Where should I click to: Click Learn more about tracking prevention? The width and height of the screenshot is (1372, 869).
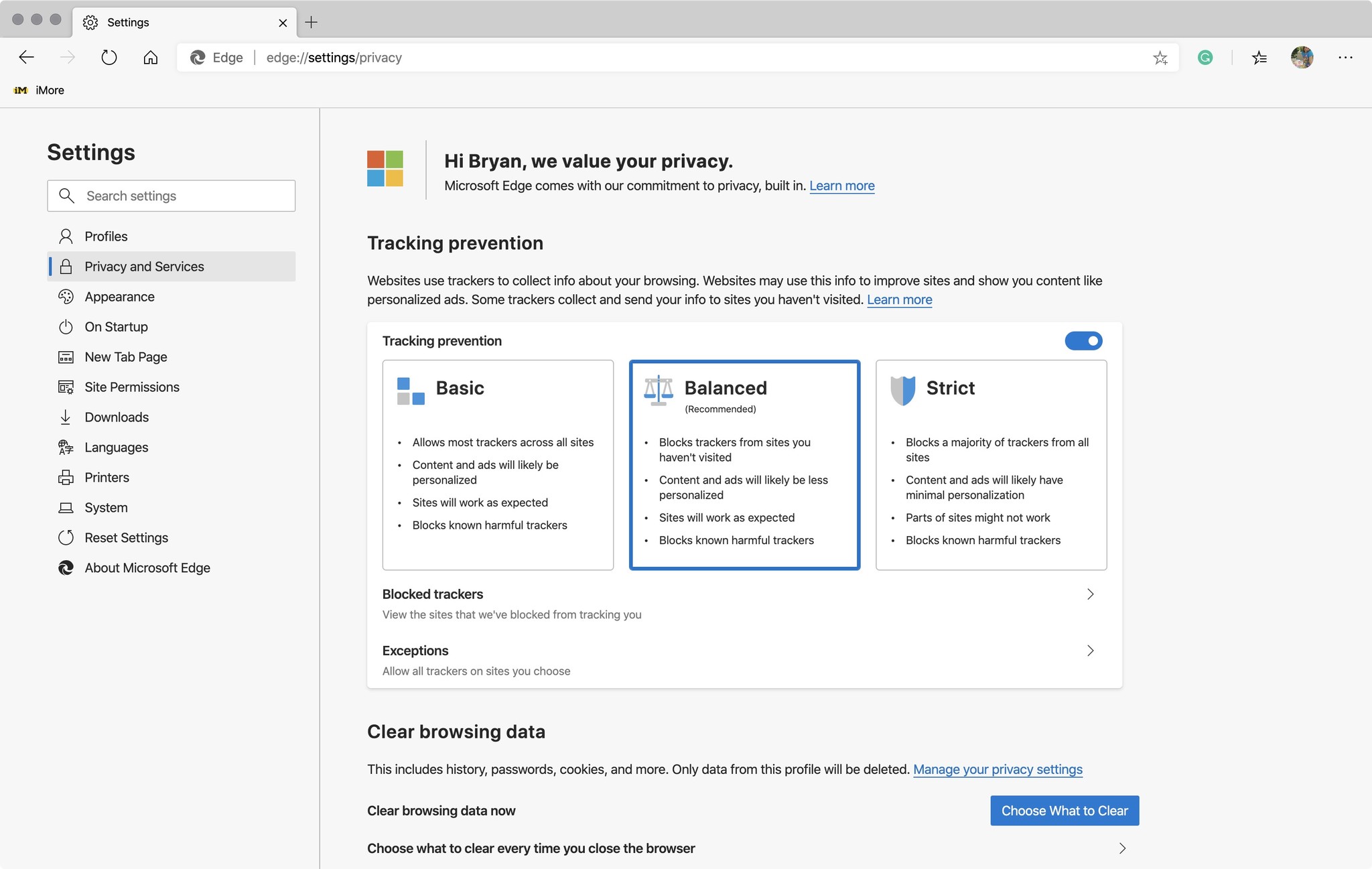click(898, 299)
